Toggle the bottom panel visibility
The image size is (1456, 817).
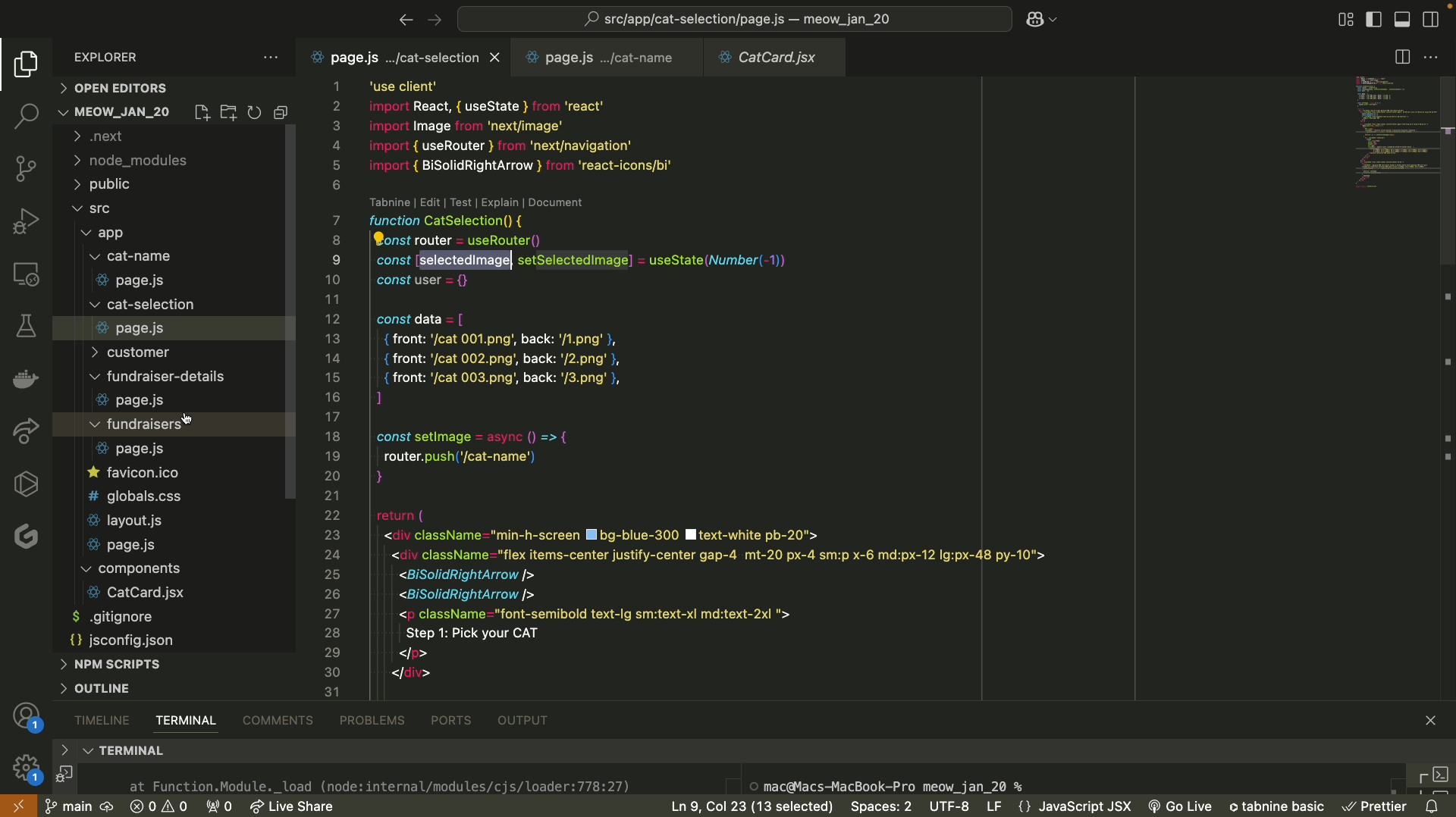(1402, 20)
